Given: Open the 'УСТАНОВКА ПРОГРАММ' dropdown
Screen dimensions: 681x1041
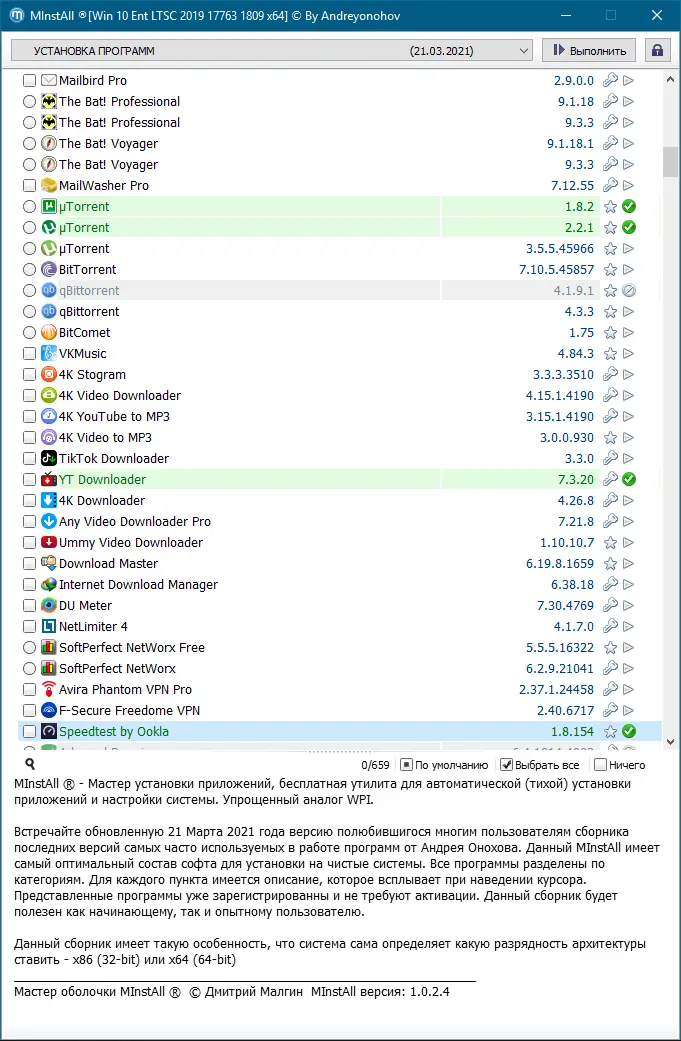Looking at the screenshot, I should pos(272,50).
